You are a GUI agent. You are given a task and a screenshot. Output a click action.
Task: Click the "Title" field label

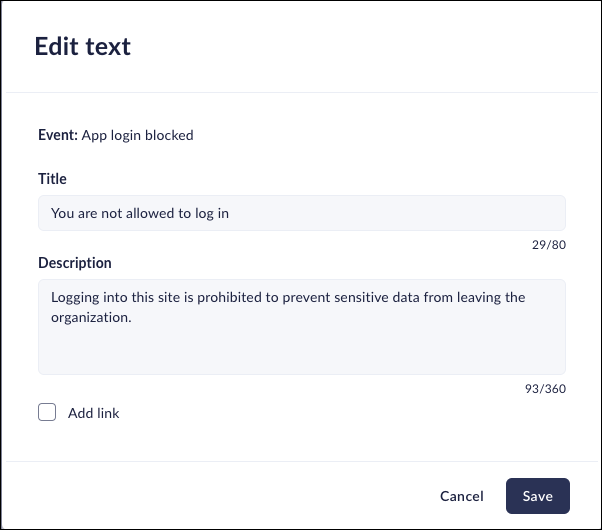52,179
